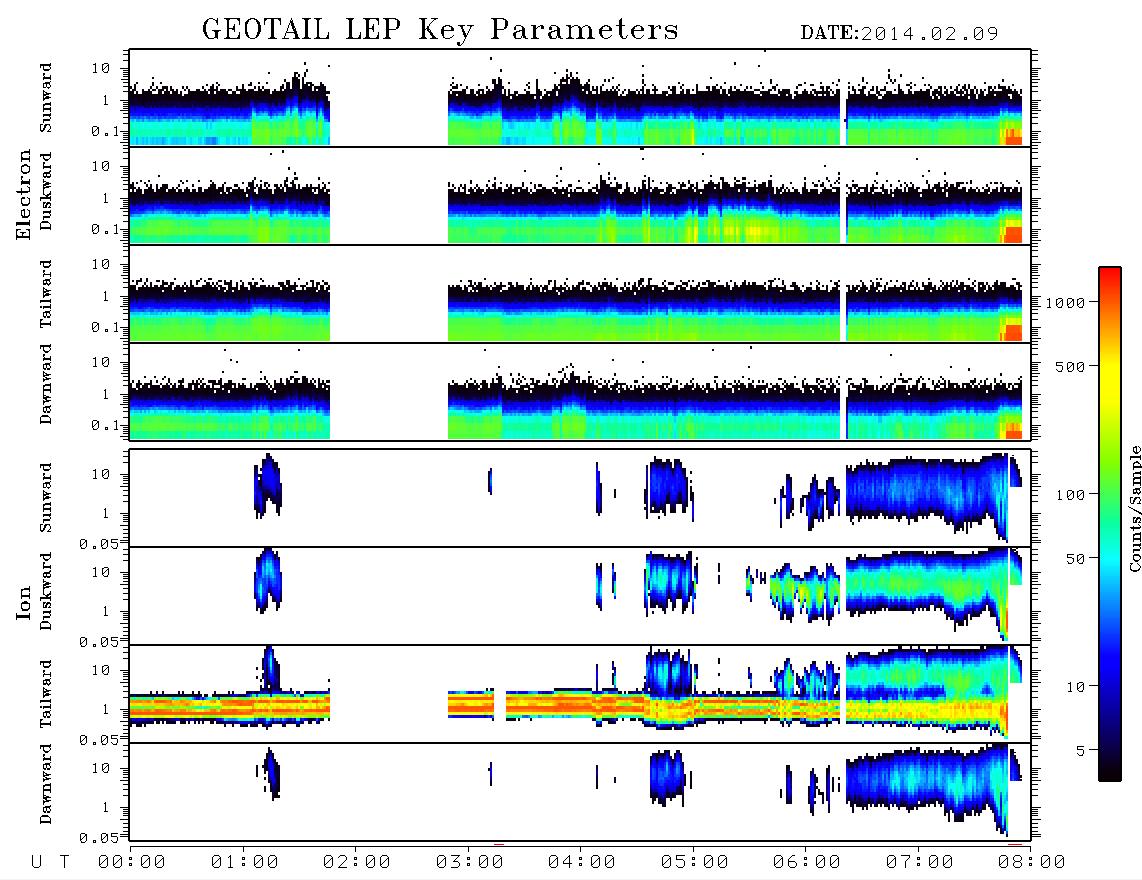Click the "500" color bar tick label

(1069, 367)
